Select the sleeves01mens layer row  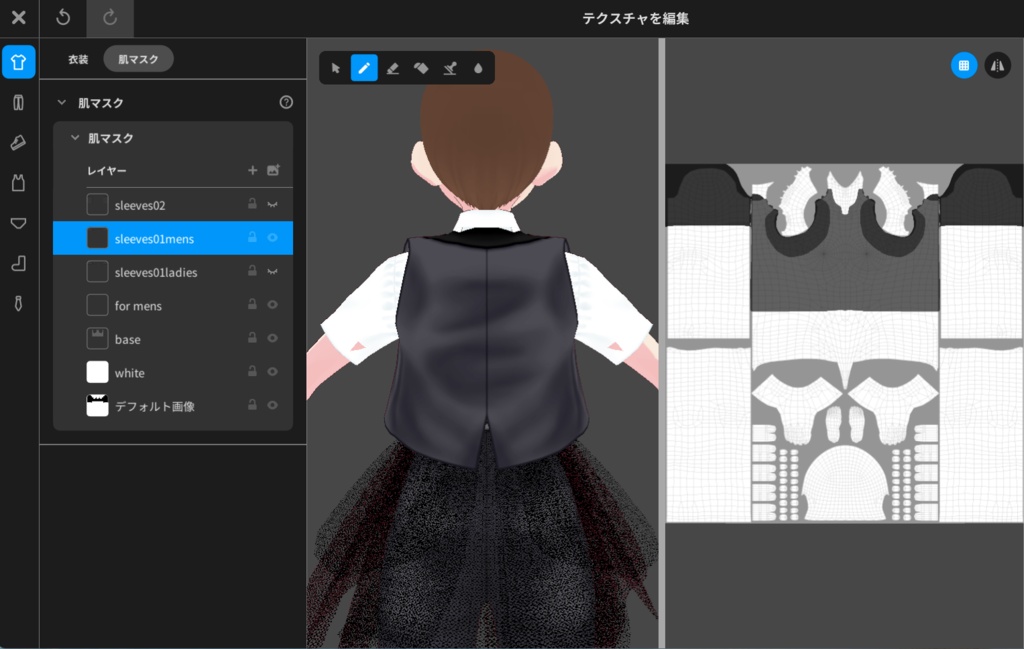pos(173,238)
